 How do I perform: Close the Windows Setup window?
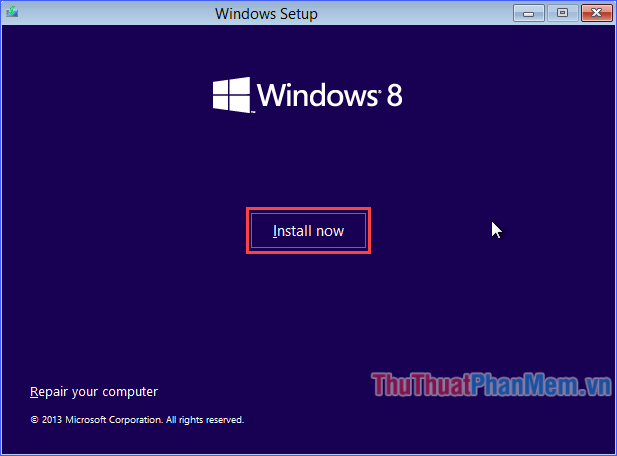pyautogui.click(x=597, y=13)
